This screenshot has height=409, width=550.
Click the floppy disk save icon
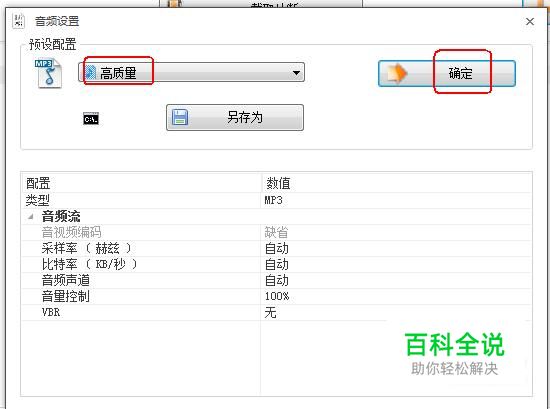(x=180, y=118)
